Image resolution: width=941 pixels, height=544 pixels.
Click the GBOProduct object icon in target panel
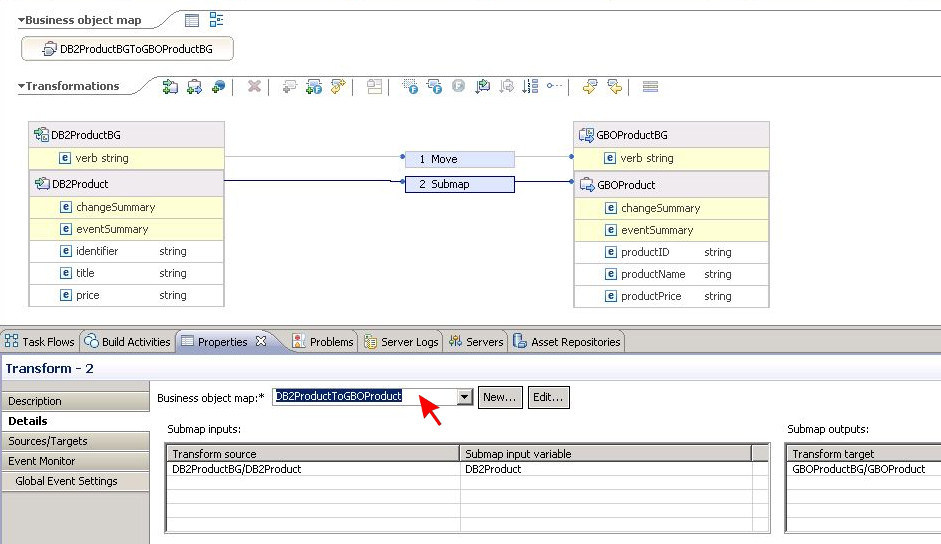pyautogui.click(x=586, y=185)
